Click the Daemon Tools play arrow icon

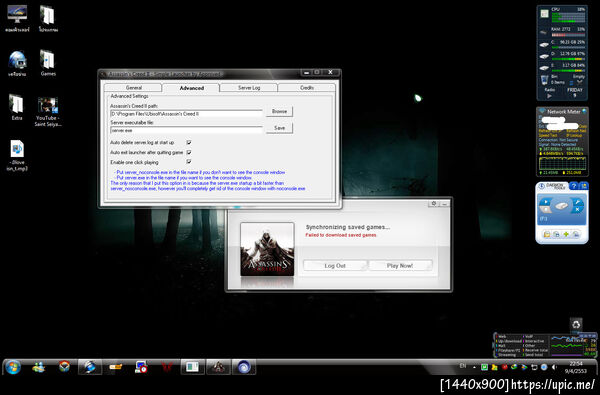pyautogui.click(x=546, y=202)
